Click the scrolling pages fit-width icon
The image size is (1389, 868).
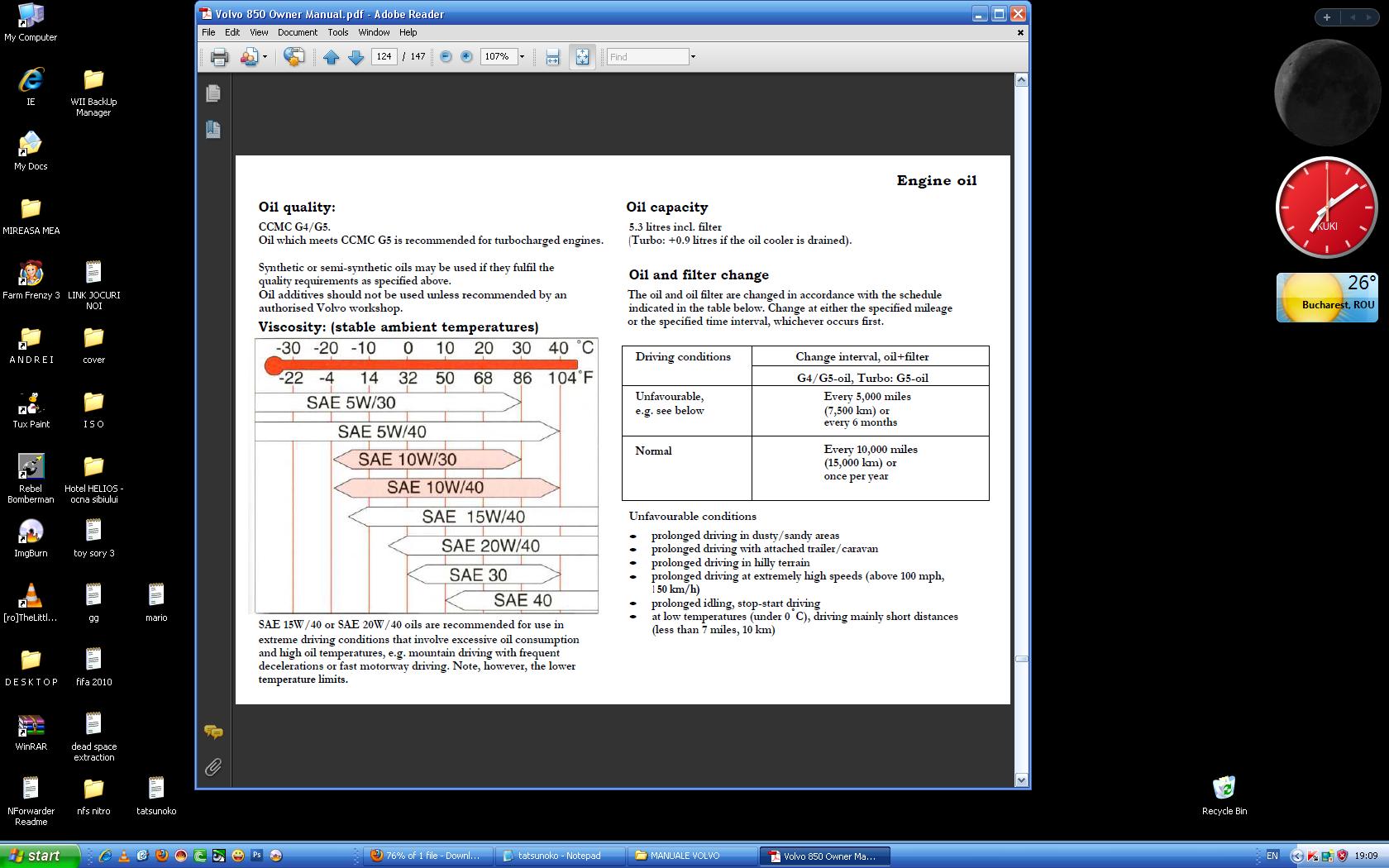click(x=552, y=57)
